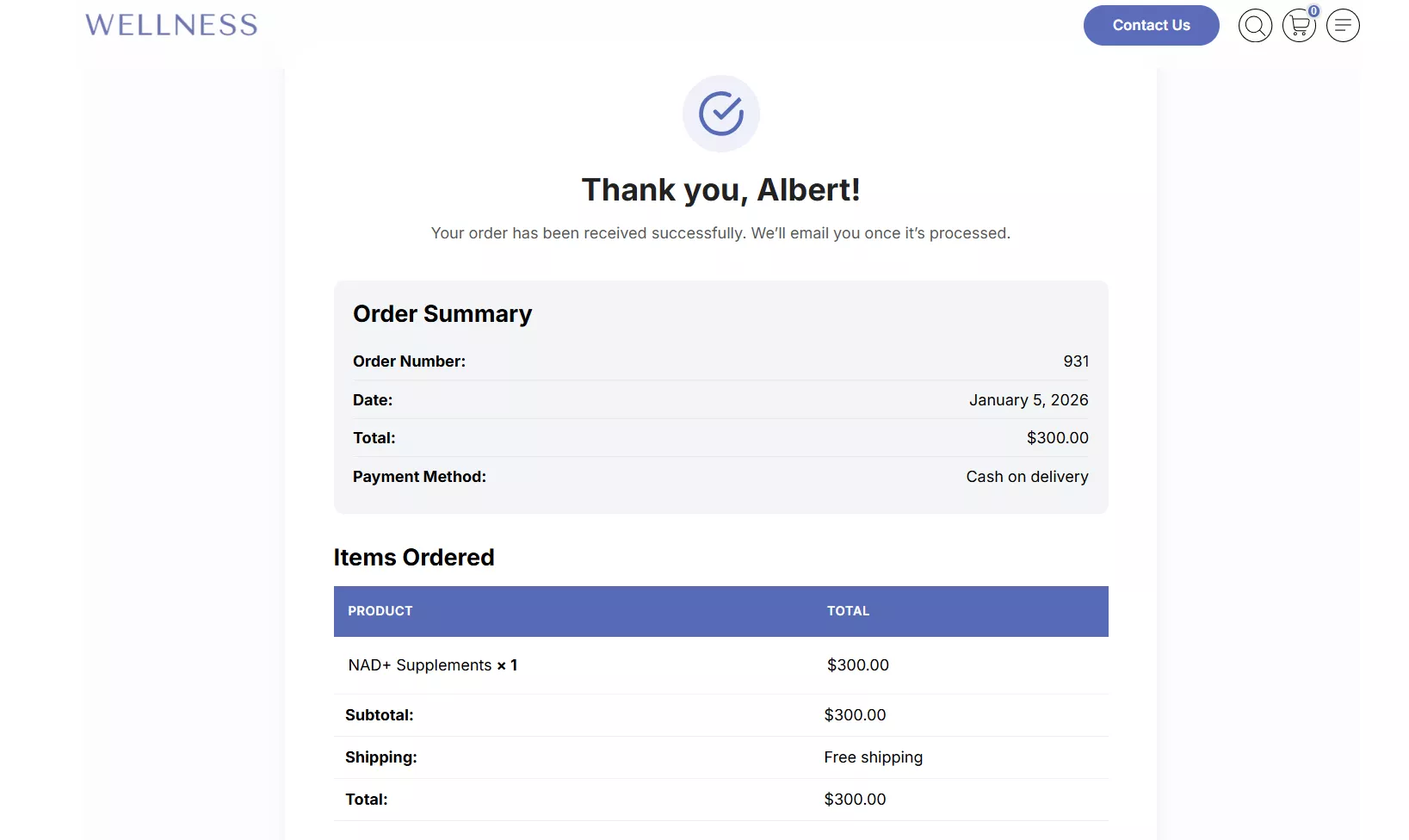
Task: Open the hamburger navigation menu
Action: pos(1342,25)
